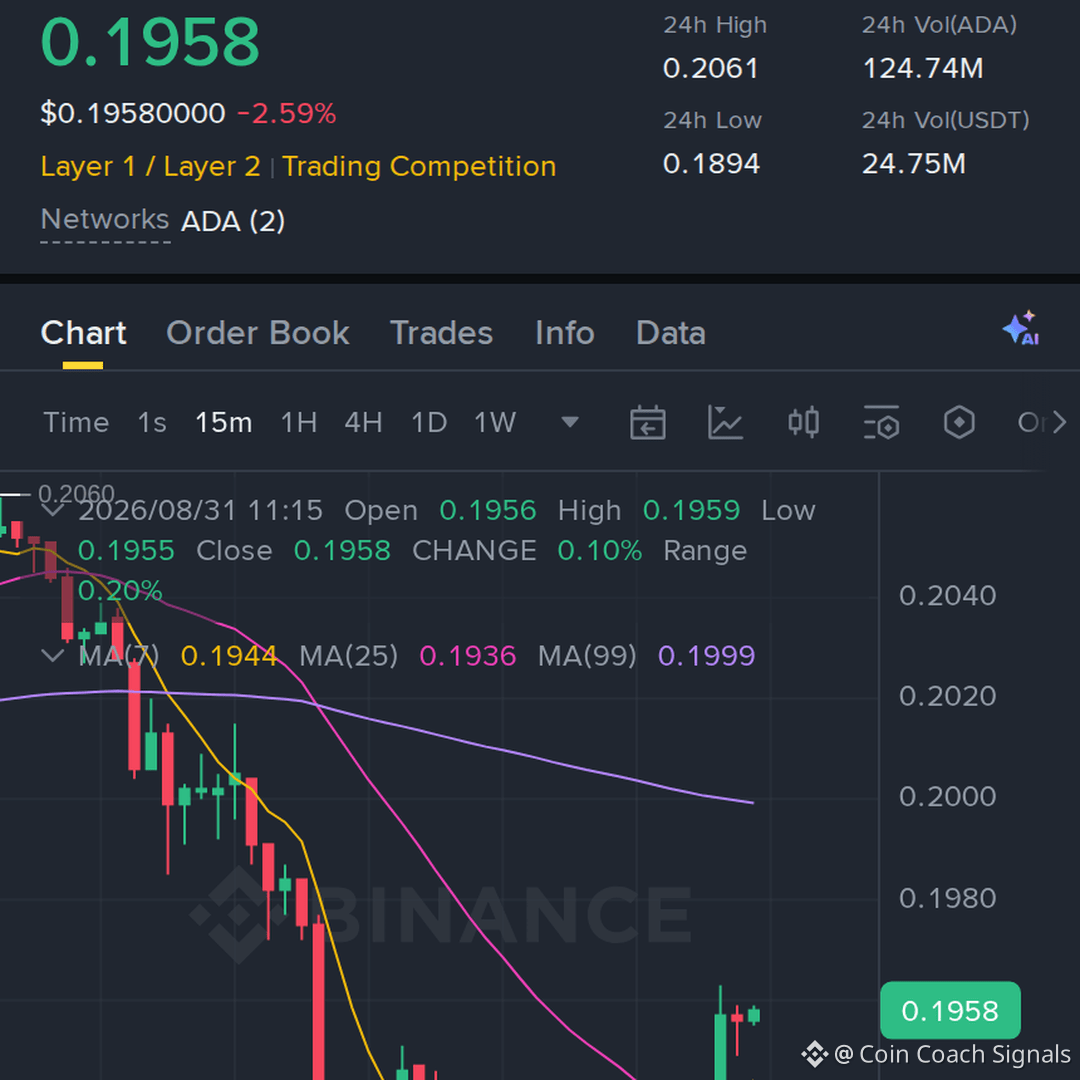The image size is (1080, 1080).
Task: Select the 1D interval
Action: coord(429,422)
